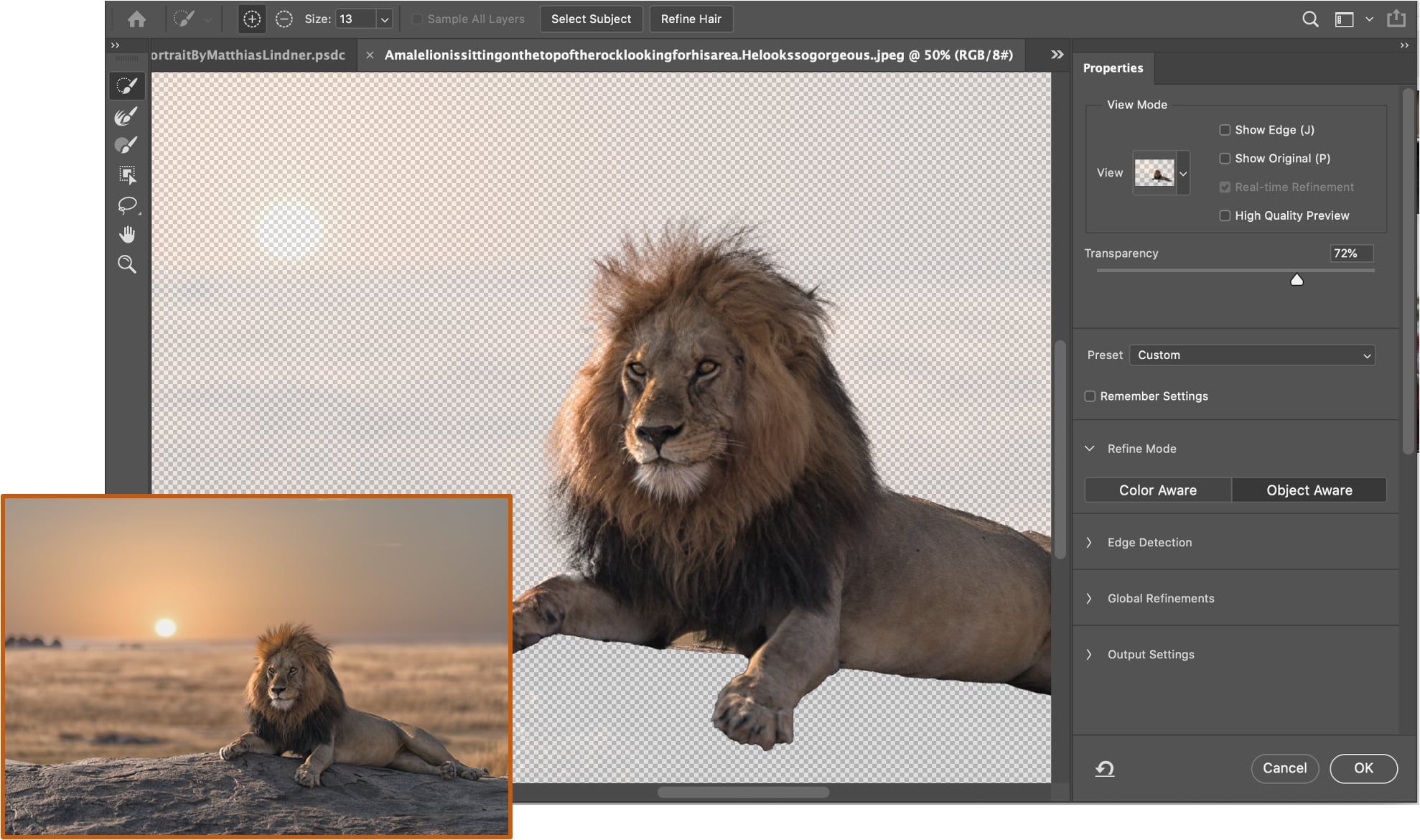Click the Select Subject button
This screenshot has height=840, width=1420.
click(591, 19)
